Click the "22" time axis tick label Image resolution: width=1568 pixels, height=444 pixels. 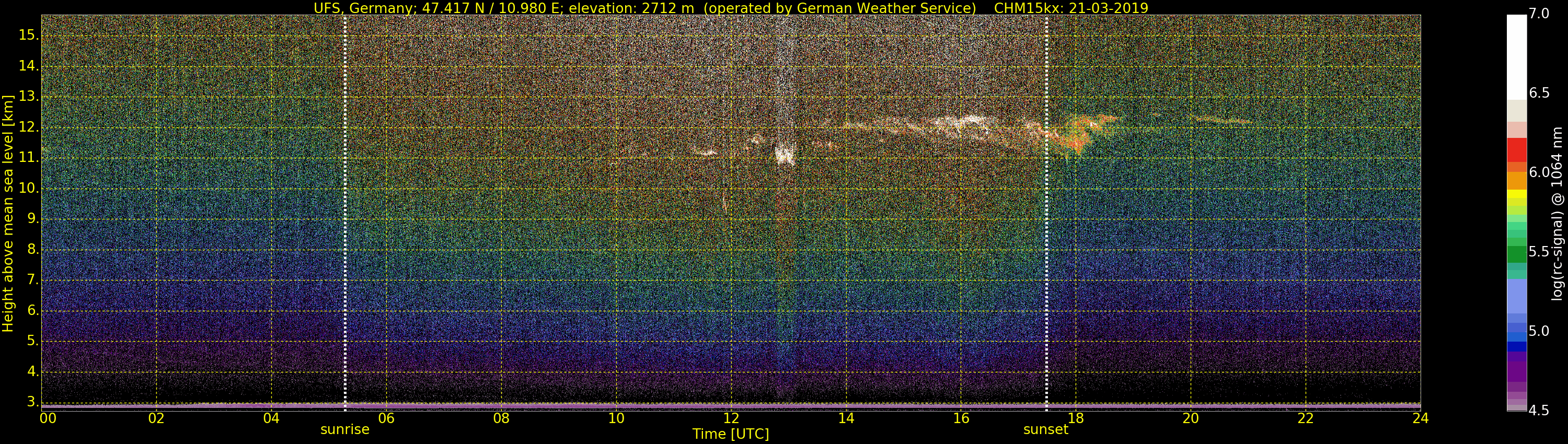tap(1306, 418)
